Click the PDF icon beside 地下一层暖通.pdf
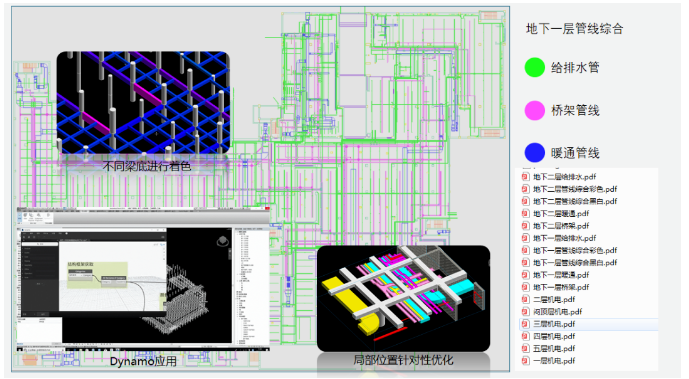The image size is (689, 379). [525, 275]
